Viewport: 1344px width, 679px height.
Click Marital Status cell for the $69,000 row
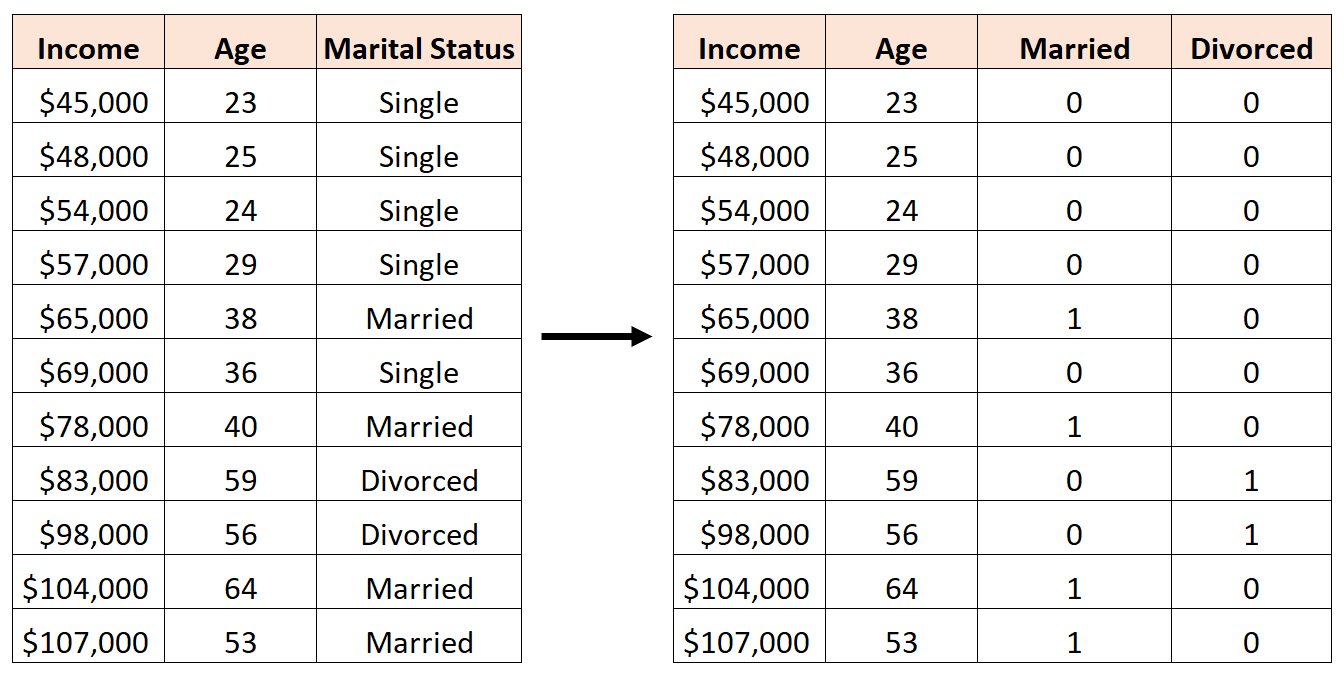click(419, 373)
